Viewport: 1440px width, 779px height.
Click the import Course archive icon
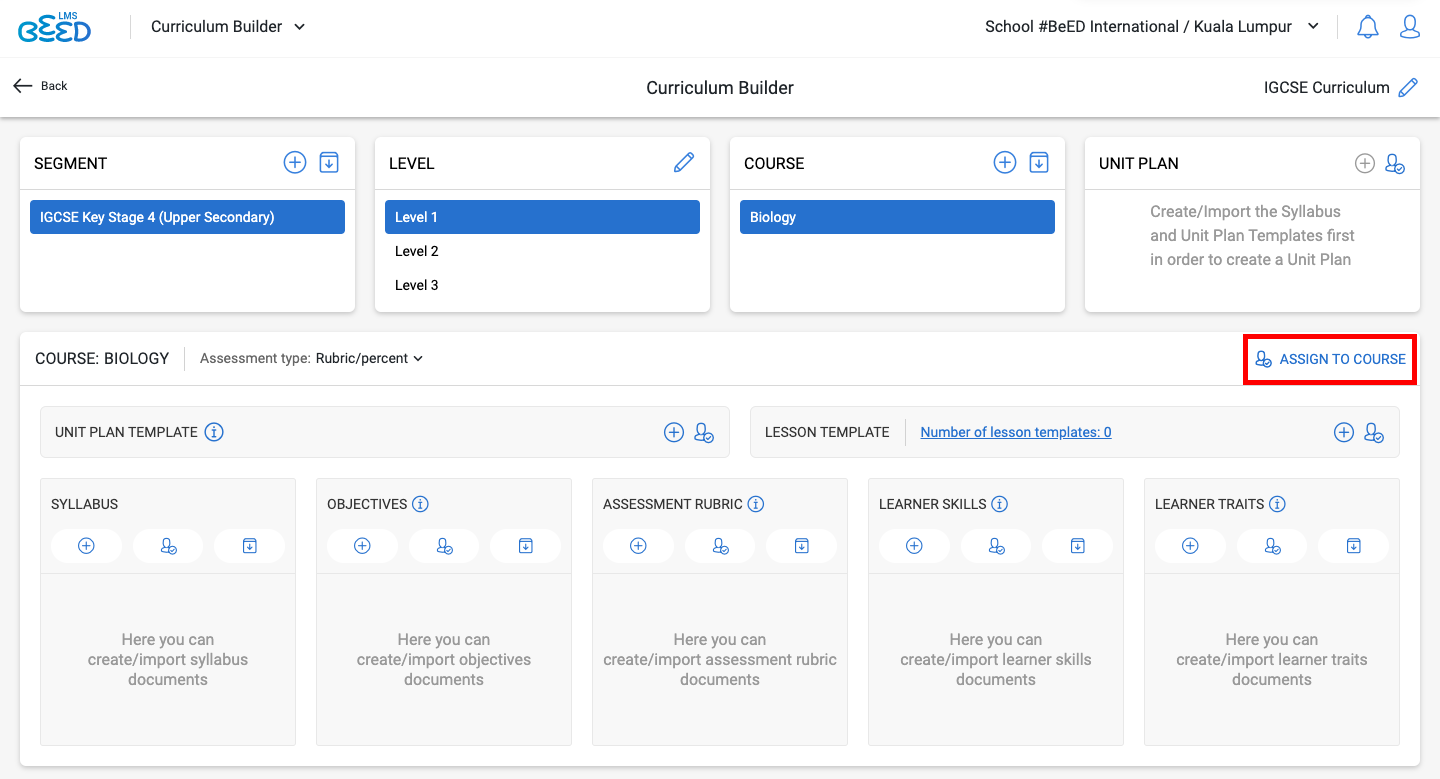[1039, 163]
